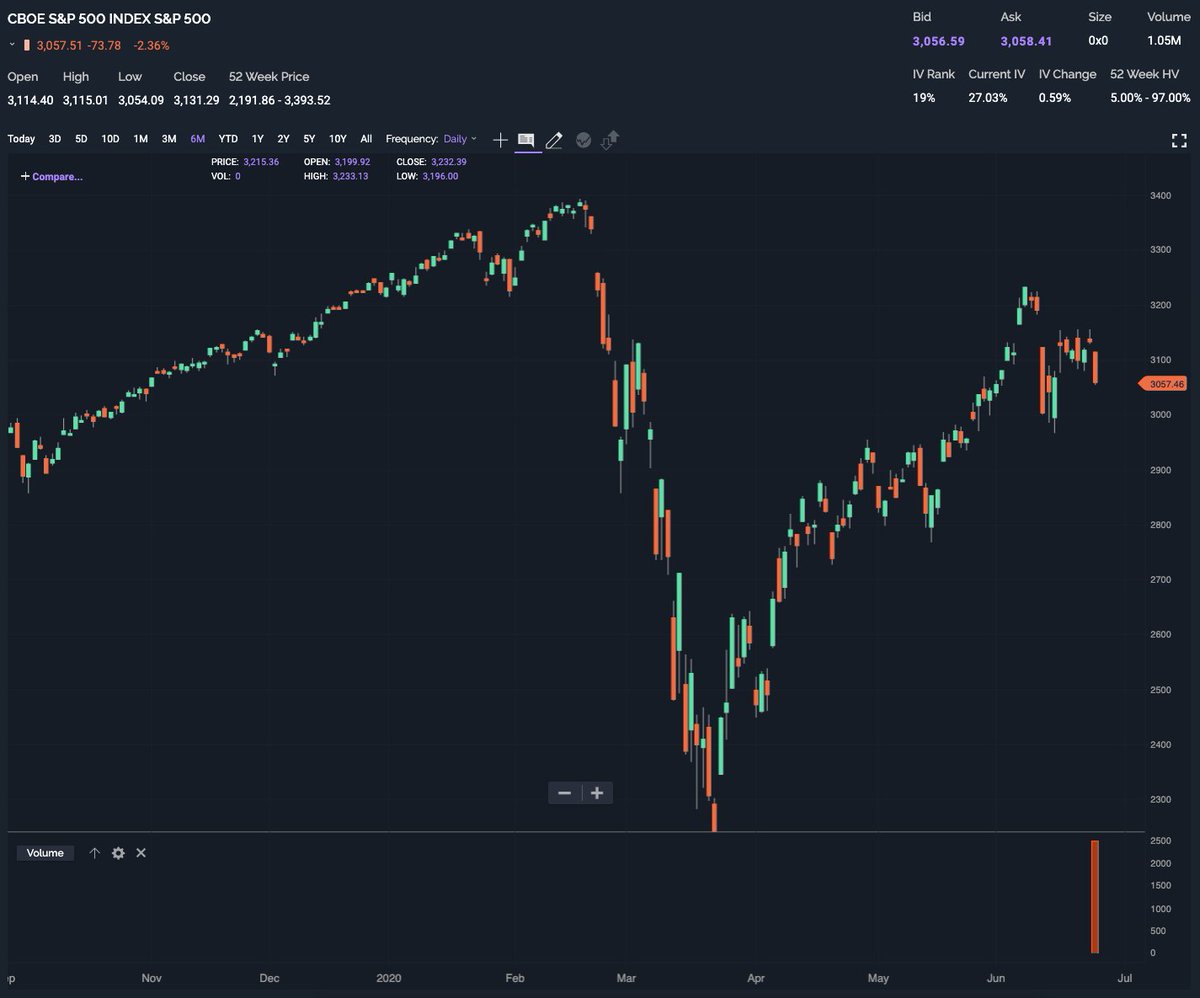Click the Size value 0x0
The height and width of the screenshot is (998, 1200).
tap(1099, 41)
